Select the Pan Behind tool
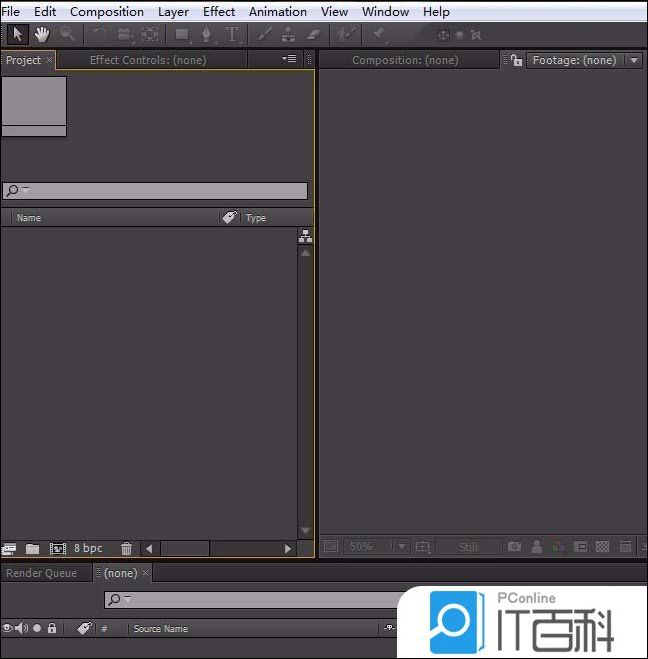 (150, 34)
